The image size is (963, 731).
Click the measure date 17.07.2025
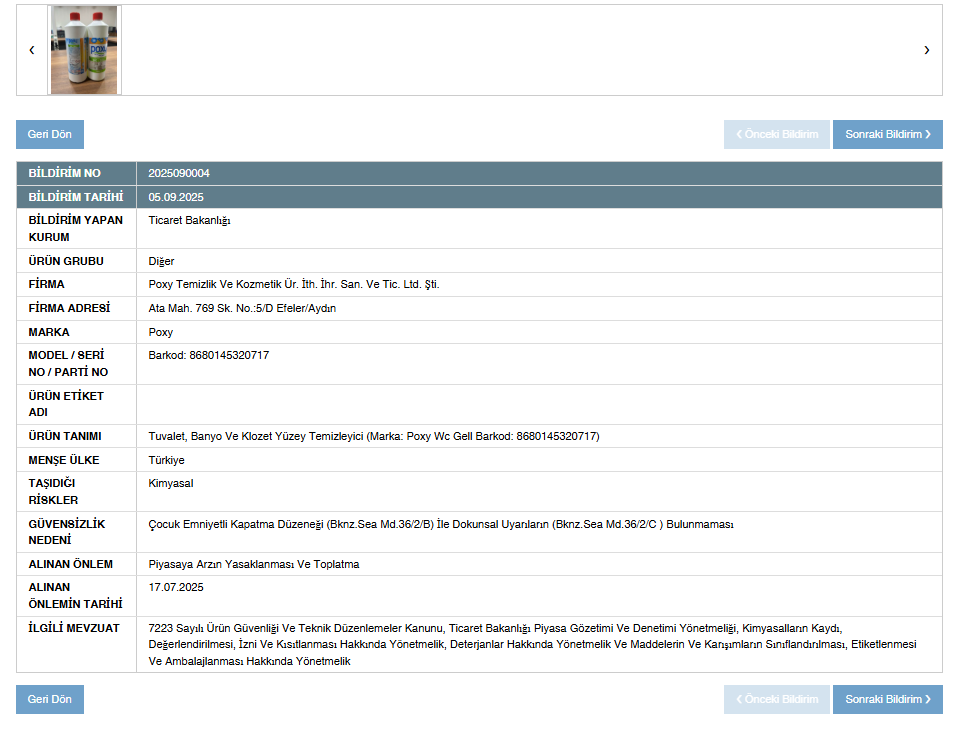(176, 587)
